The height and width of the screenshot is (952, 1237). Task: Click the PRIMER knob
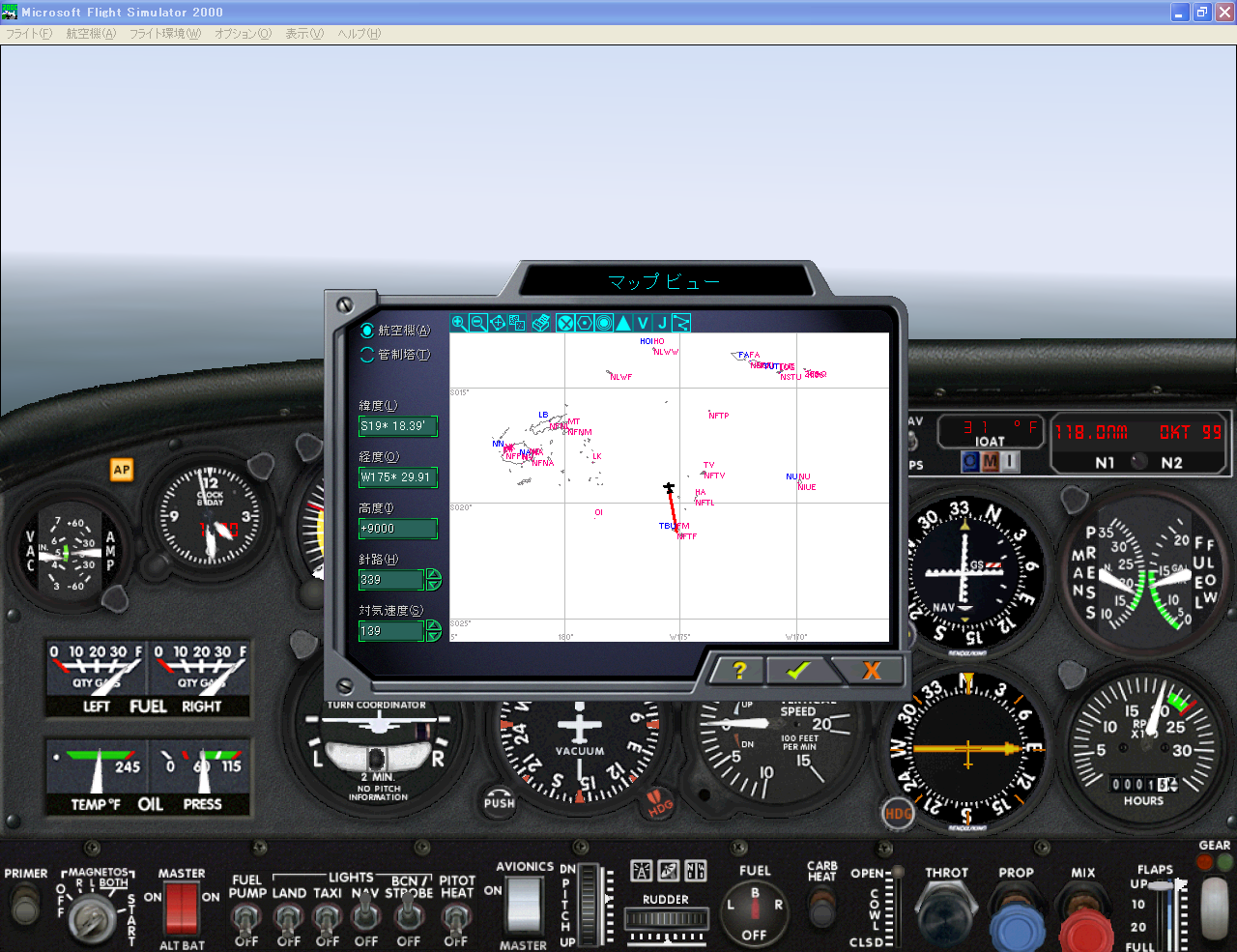click(24, 905)
